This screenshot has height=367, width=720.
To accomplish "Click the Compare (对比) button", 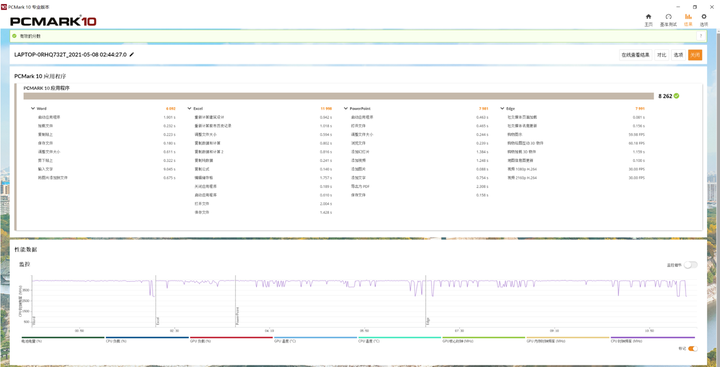I will pyautogui.click(x=661, y=55).
